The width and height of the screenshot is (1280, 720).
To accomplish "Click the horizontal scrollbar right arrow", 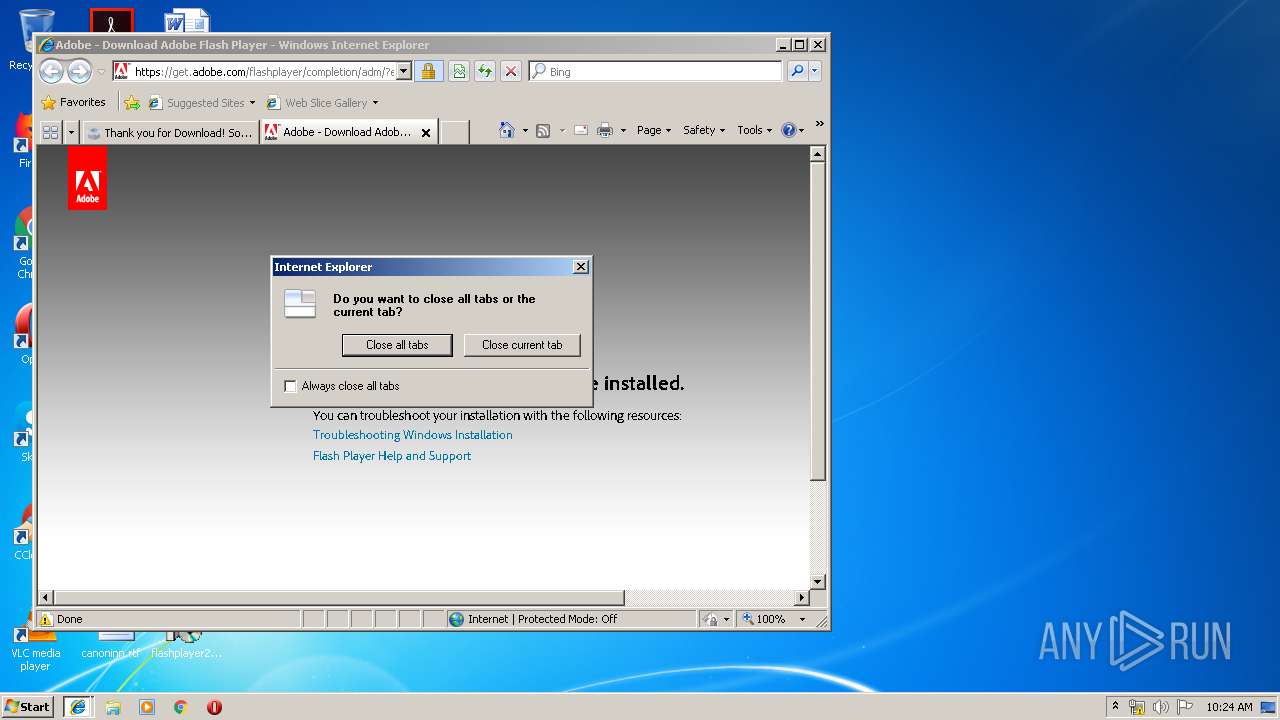I will (801, 598).
